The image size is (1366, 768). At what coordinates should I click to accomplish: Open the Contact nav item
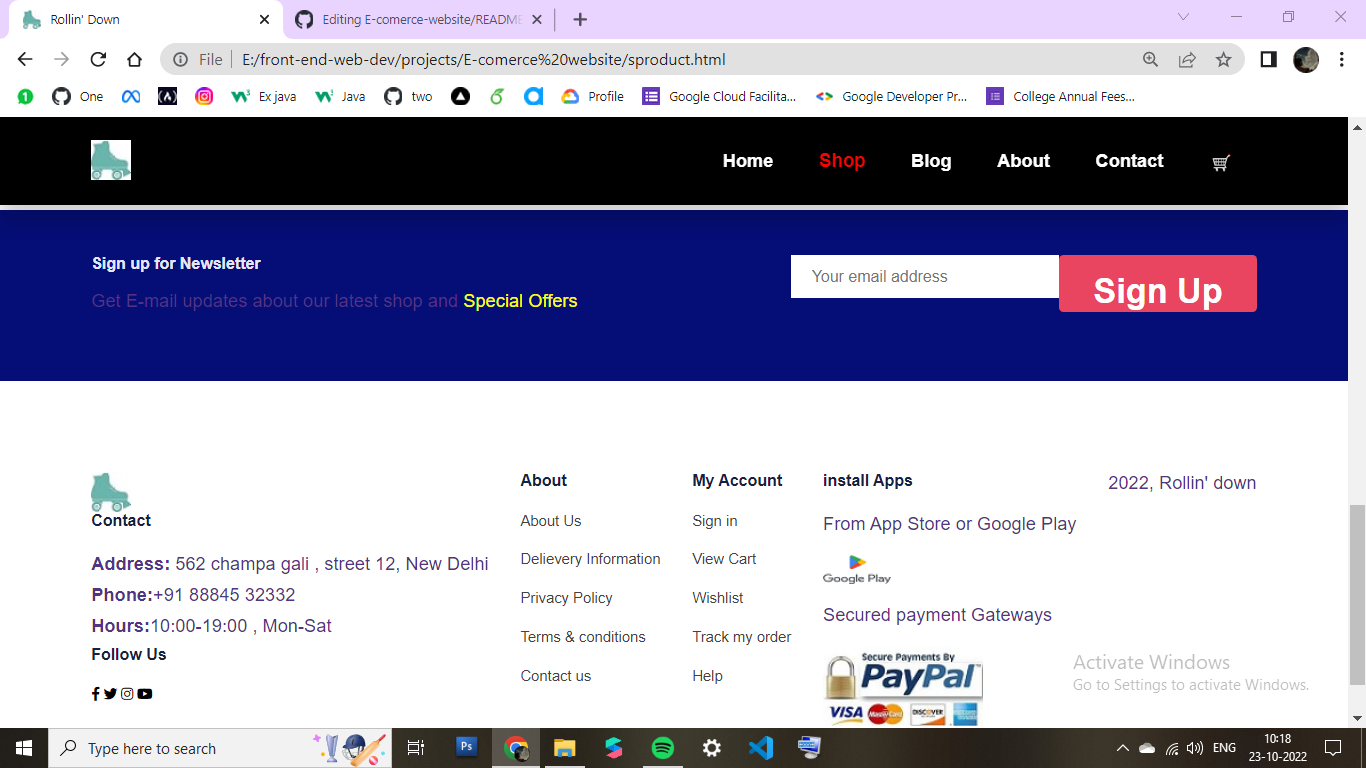pyautogui.click(x=1129, y=161)
